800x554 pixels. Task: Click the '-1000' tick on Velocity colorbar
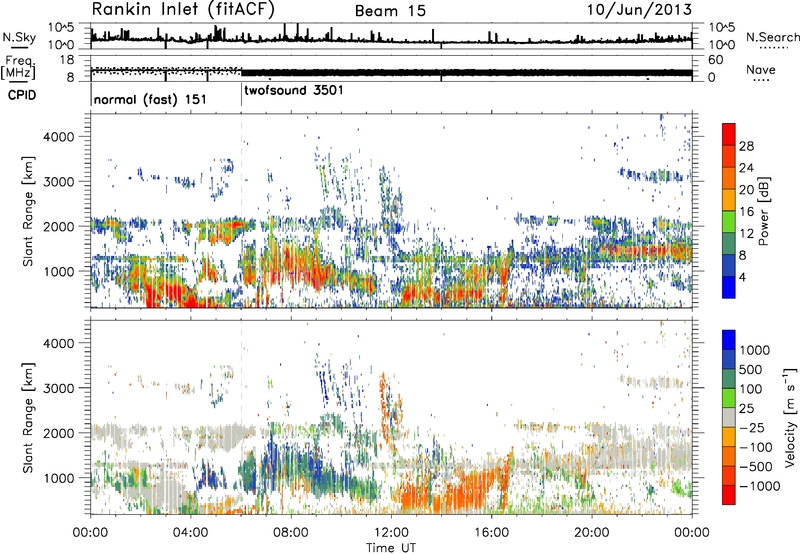point(760,486)
